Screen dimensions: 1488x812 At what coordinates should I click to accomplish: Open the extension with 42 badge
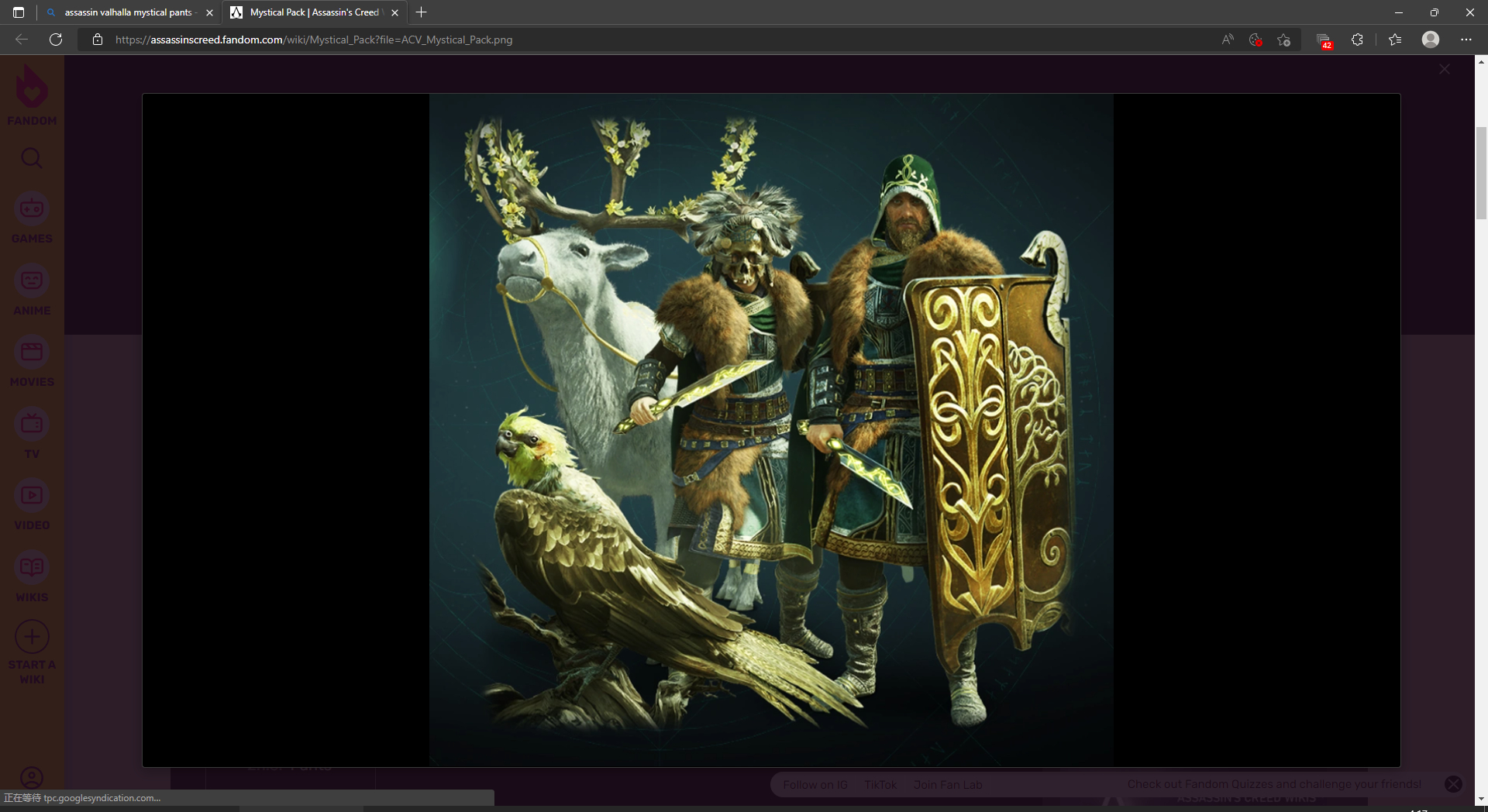[1324, 40]
